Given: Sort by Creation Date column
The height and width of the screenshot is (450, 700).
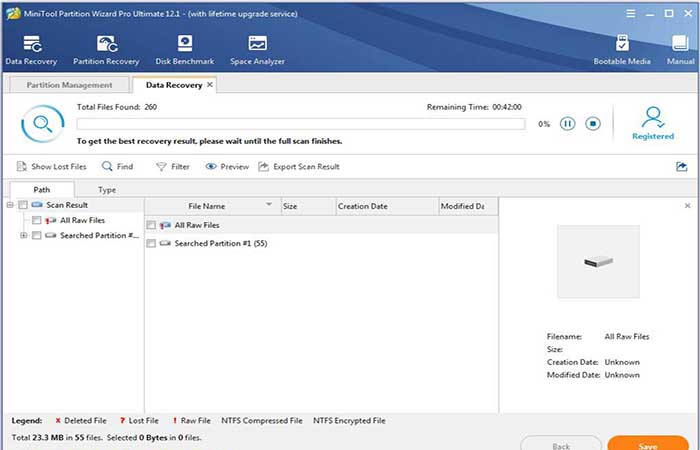Looking at the screenshot, I should [387, 206].
